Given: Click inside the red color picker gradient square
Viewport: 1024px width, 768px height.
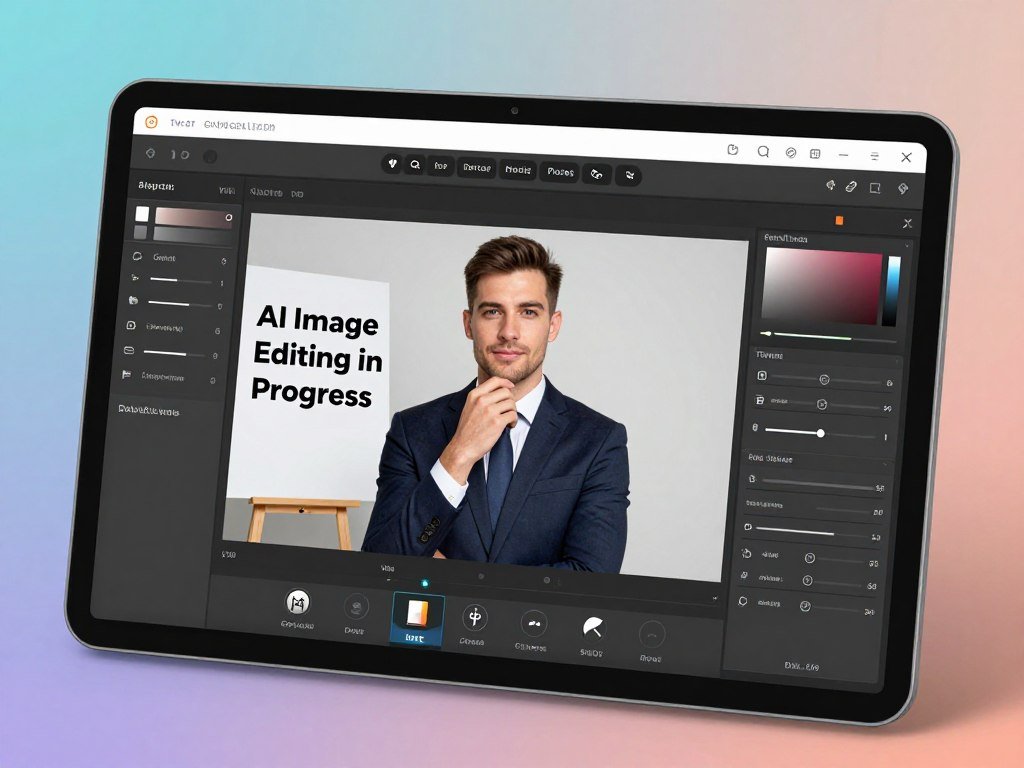Looking at the screenshot, I should tap(823, 286).
